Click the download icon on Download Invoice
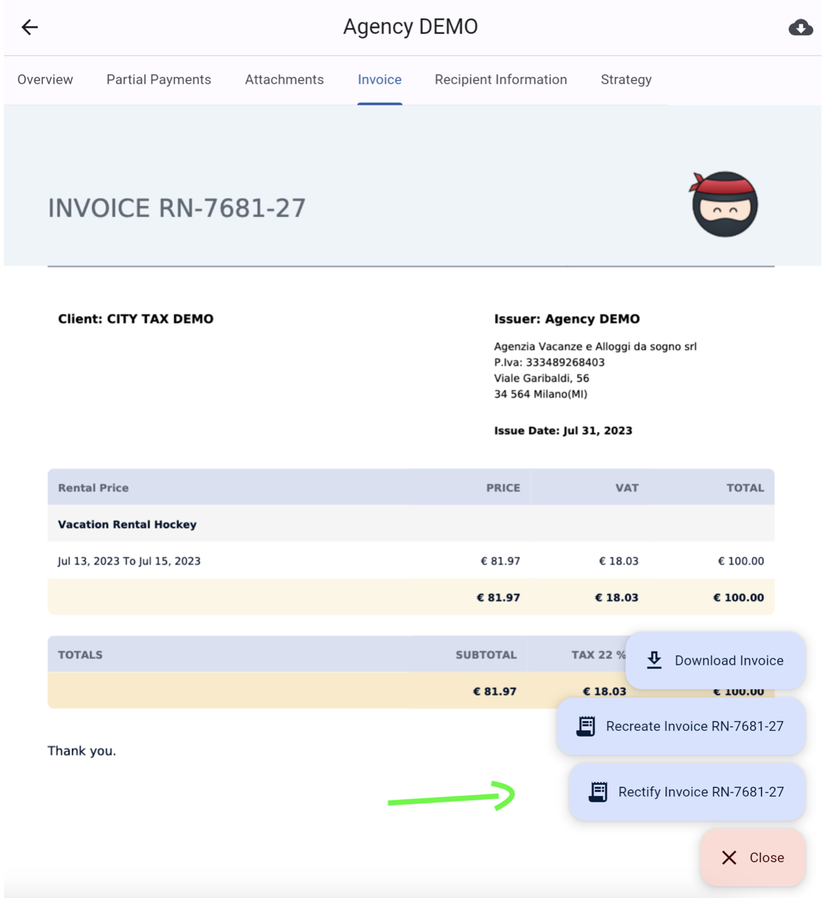 coord(655,660)
